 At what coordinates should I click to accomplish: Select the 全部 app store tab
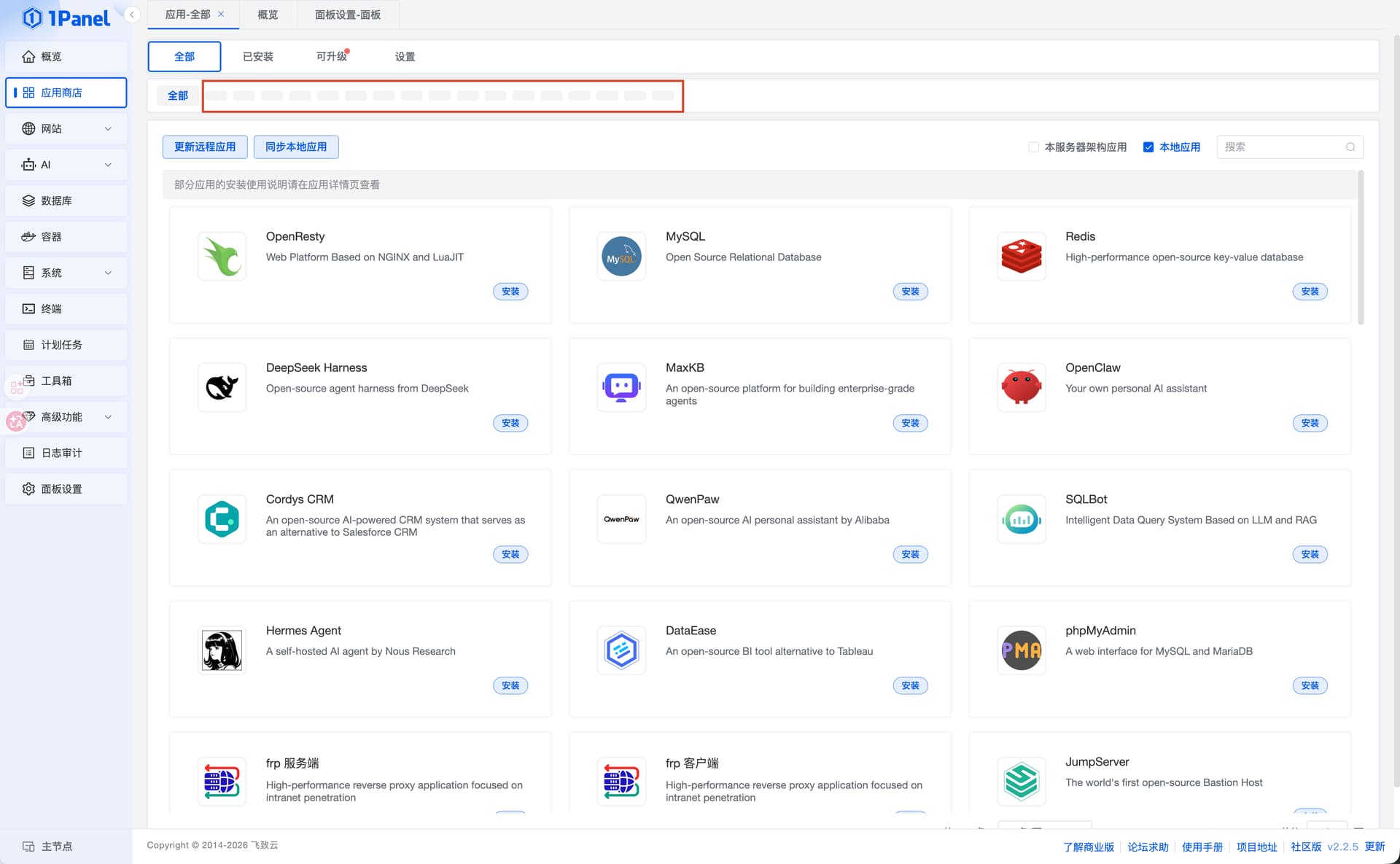(184, 57)
